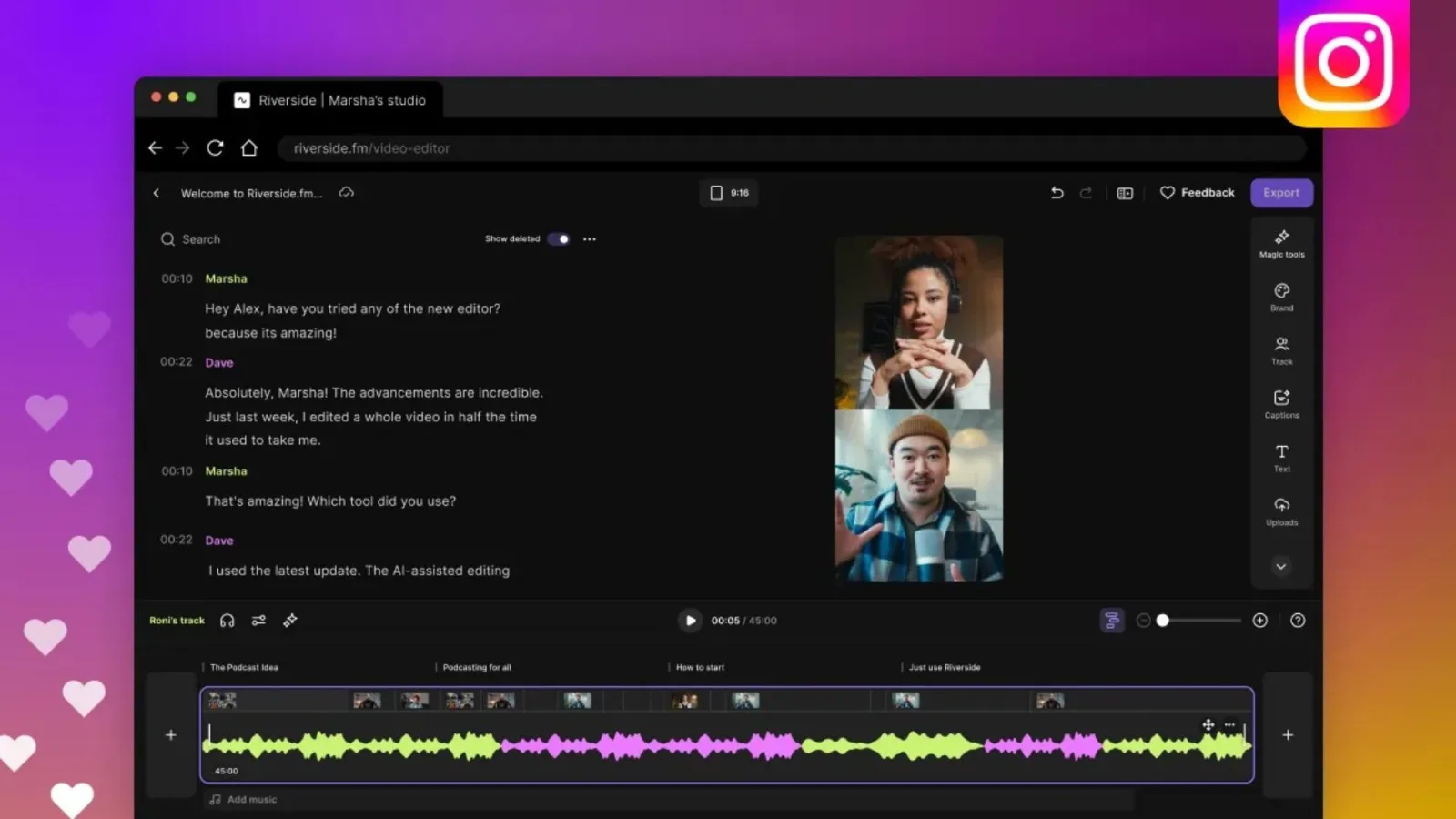
Task: Click speaker name Marsha at first 00:10
Action: (226, 278)
